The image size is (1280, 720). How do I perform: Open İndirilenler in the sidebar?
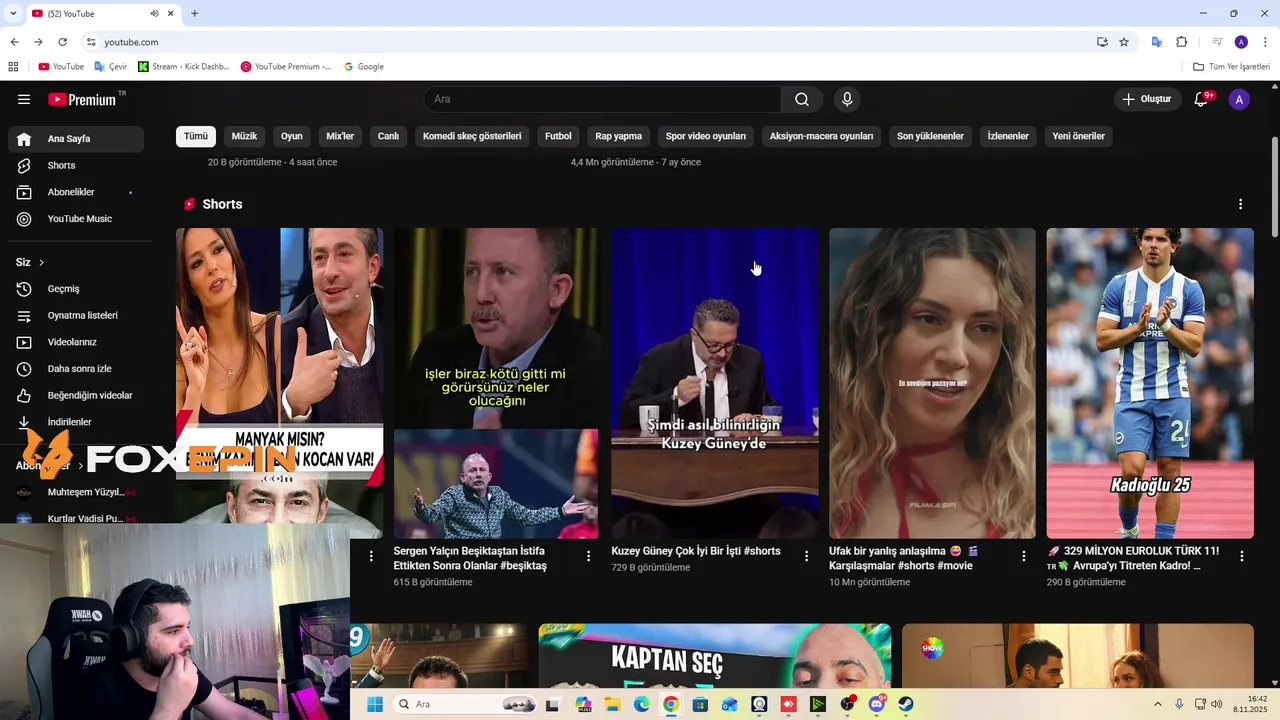76,422
